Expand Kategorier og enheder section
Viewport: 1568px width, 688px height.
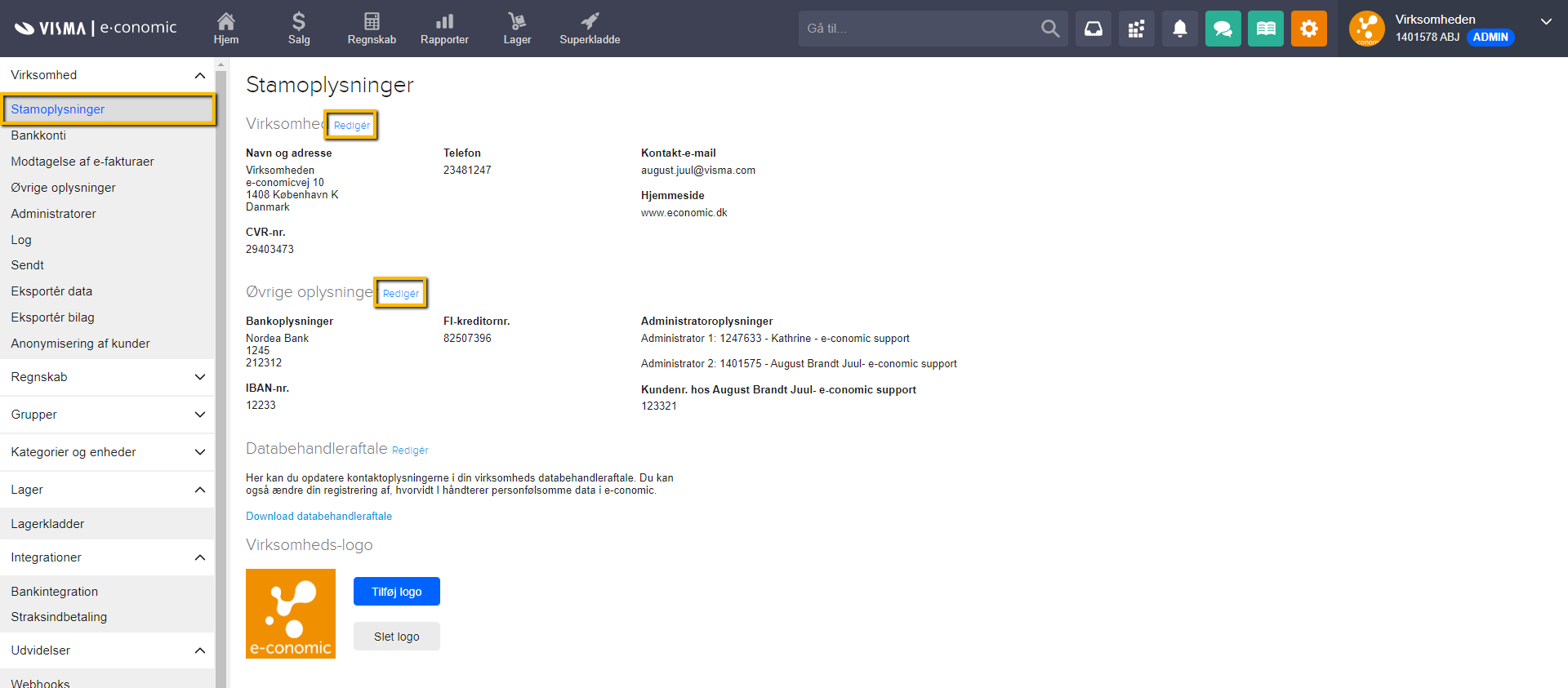pos(199,452)
